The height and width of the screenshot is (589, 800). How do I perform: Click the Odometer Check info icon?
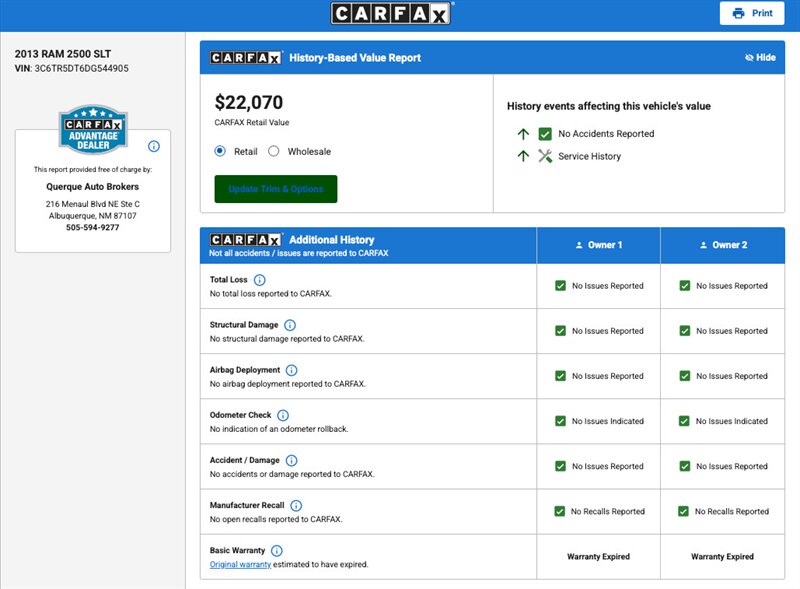pyautogui.click(x=283, y=415)
